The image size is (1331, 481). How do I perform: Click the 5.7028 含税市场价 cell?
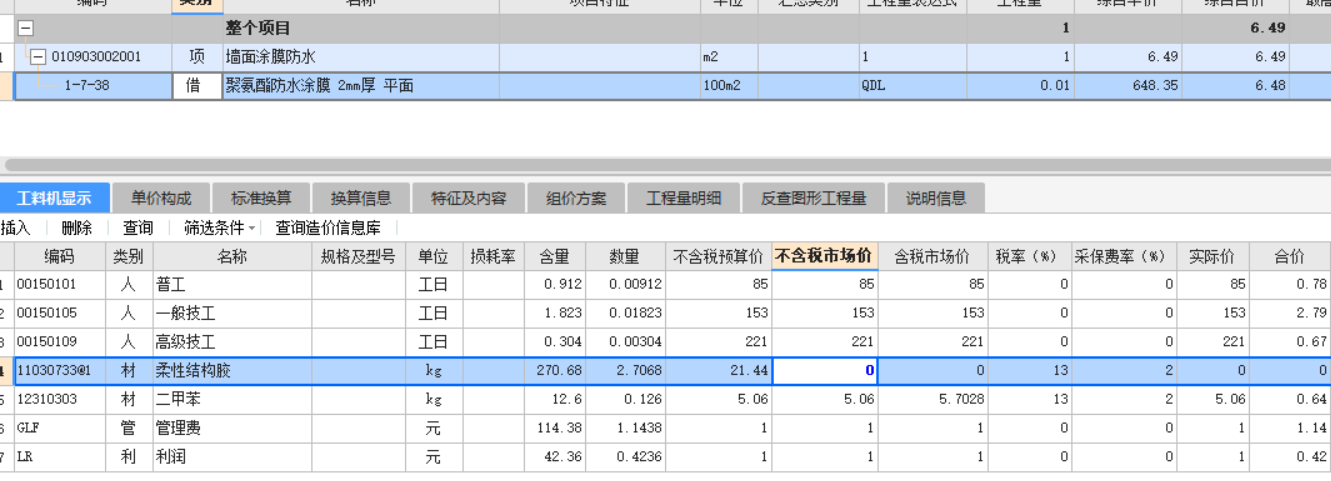point(932,400)
